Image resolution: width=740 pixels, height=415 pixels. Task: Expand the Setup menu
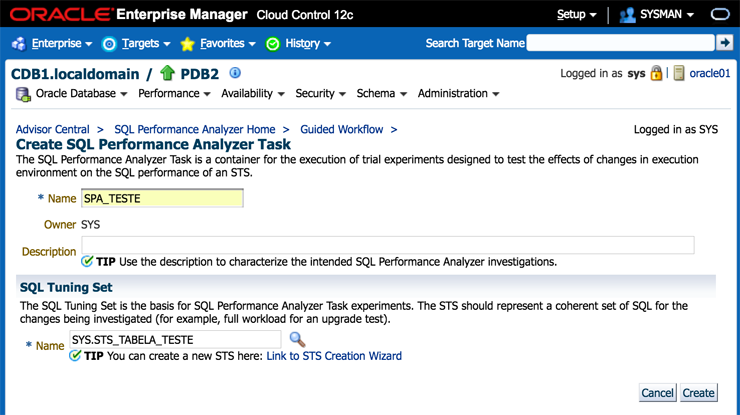coord(576,15)
